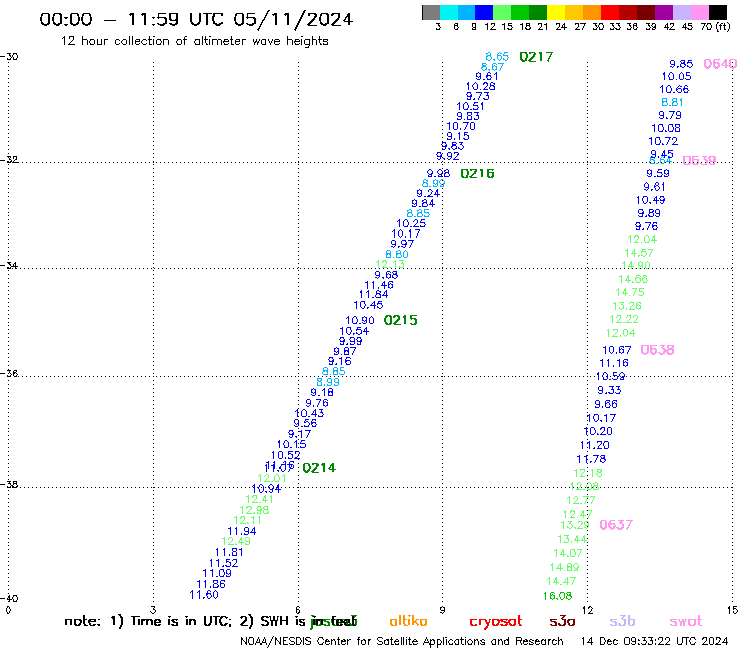Viewport: 740px width, 650px height.
Task: Click the gray swatch in the color legend
Action: 431,12
